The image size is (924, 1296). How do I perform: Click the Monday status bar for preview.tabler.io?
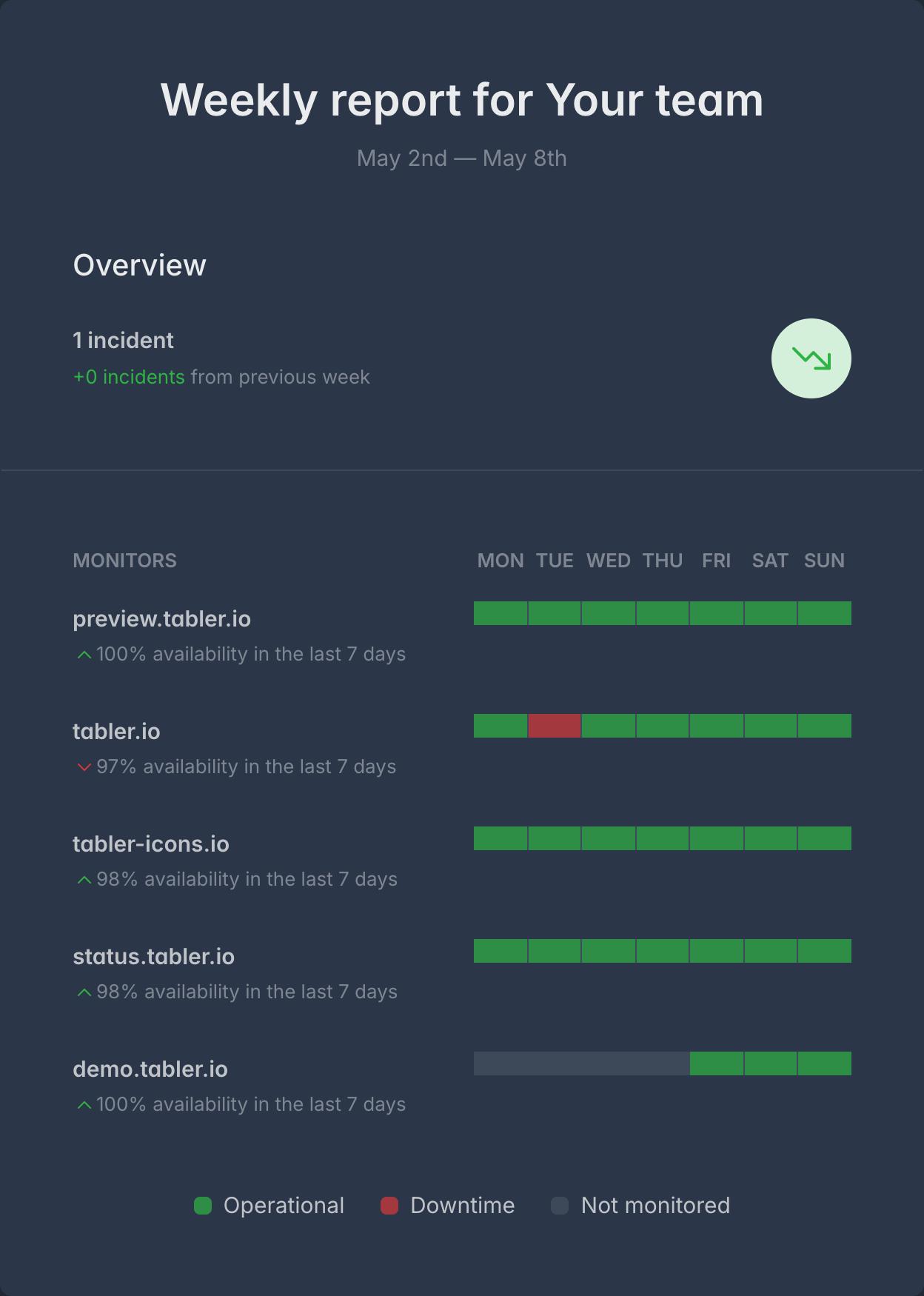pos(500,613)
